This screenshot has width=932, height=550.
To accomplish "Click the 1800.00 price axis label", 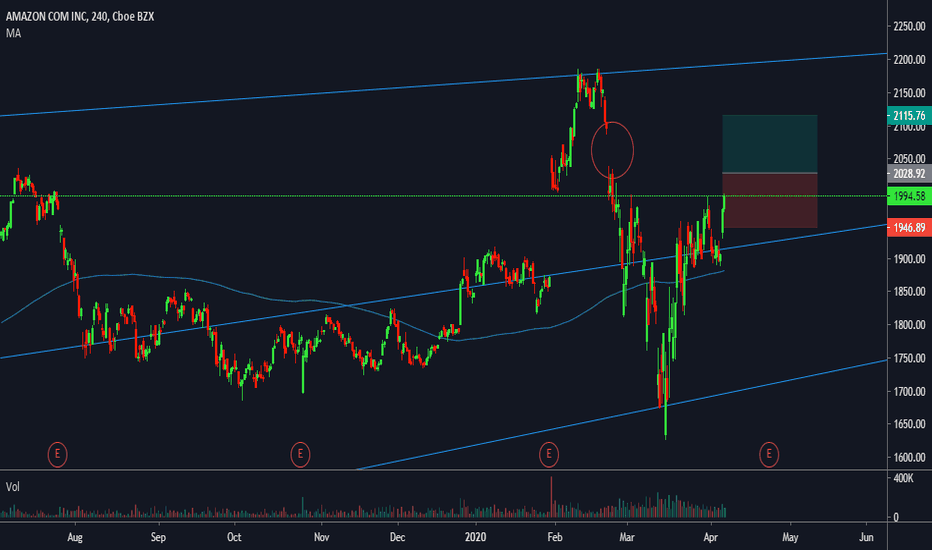I will pos(909,325).
